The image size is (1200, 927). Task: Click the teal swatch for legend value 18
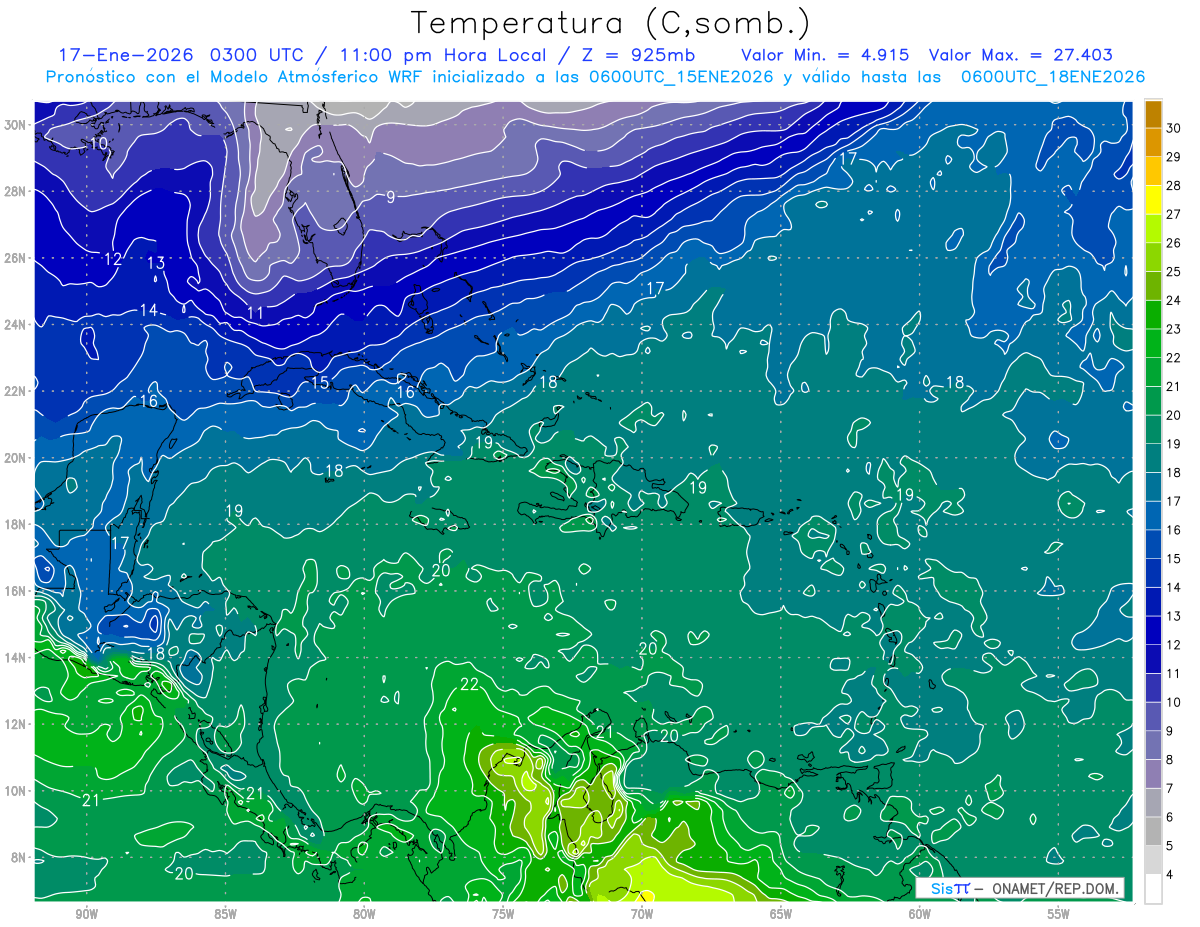click(1153, 459)
